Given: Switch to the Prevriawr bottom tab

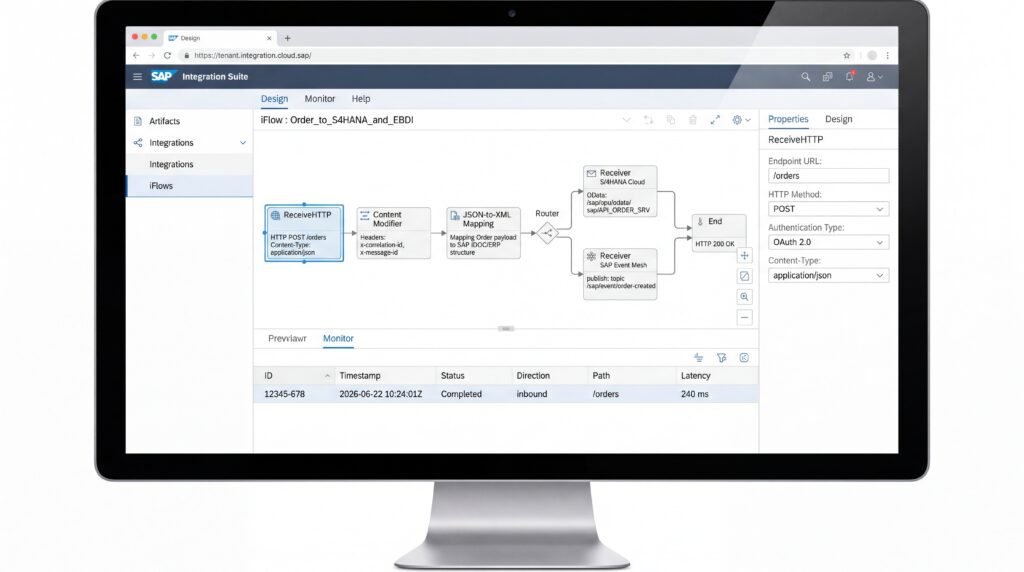Looking at the screenshot, I should pos(287,338).
